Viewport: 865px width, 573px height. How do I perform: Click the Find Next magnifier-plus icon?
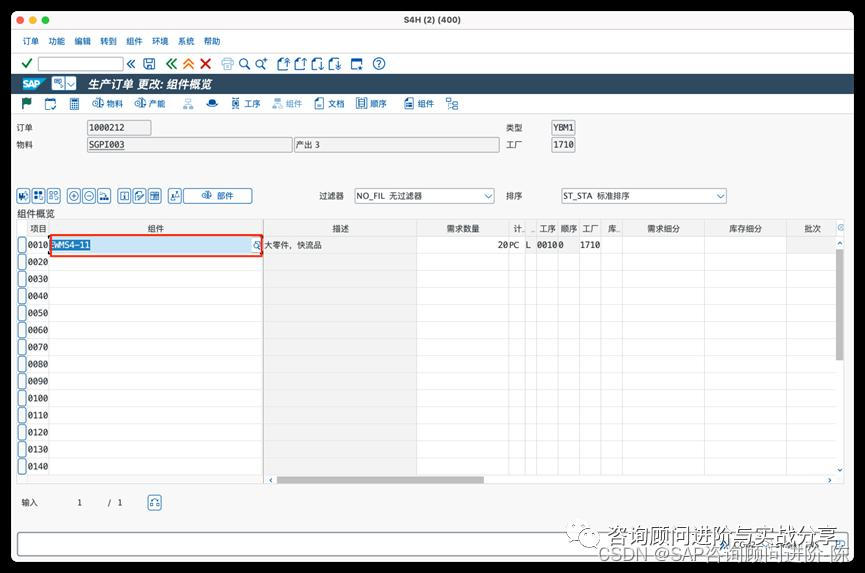coord(261,64)
